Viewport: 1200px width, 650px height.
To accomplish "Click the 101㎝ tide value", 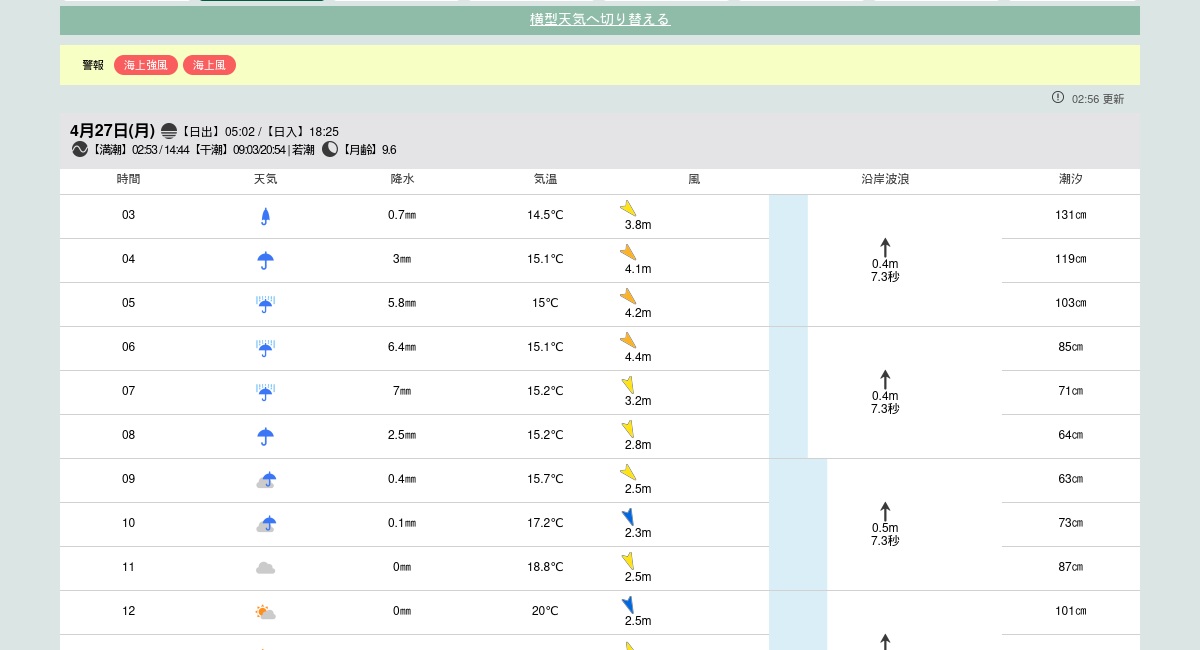I will coord(1071,612).
